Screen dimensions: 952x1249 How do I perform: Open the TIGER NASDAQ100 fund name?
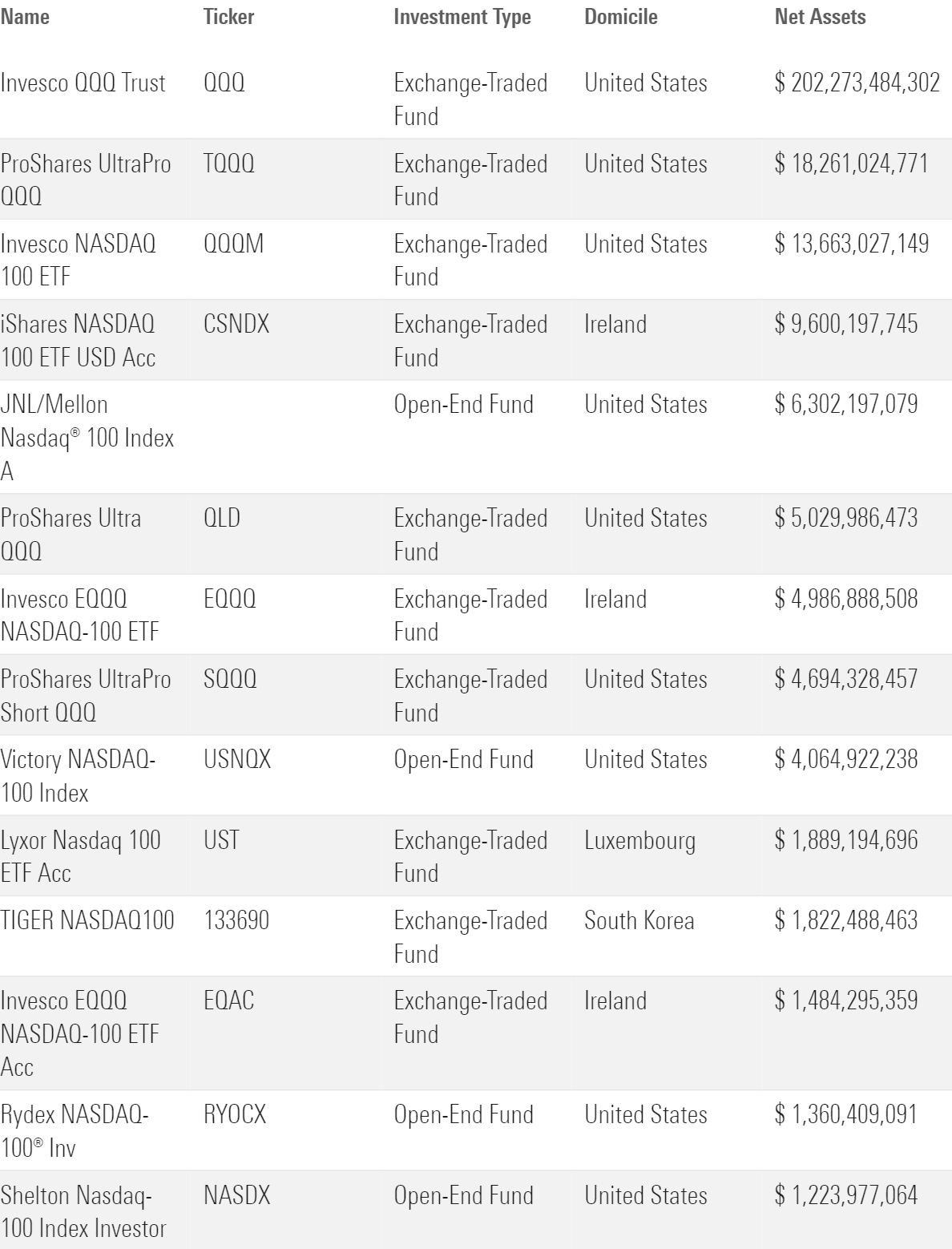[x=87, y=920]
